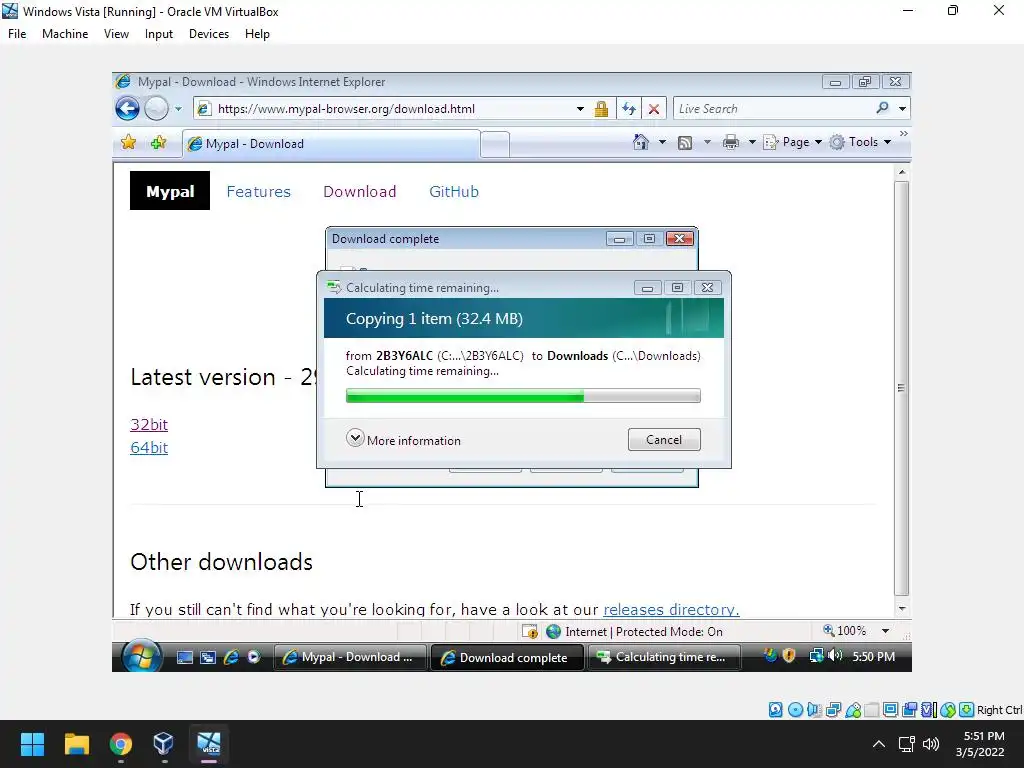Click Switch between windows quick launch icon
The height and width of the screenshot is (768, 1024).
(x=208, y=657)
